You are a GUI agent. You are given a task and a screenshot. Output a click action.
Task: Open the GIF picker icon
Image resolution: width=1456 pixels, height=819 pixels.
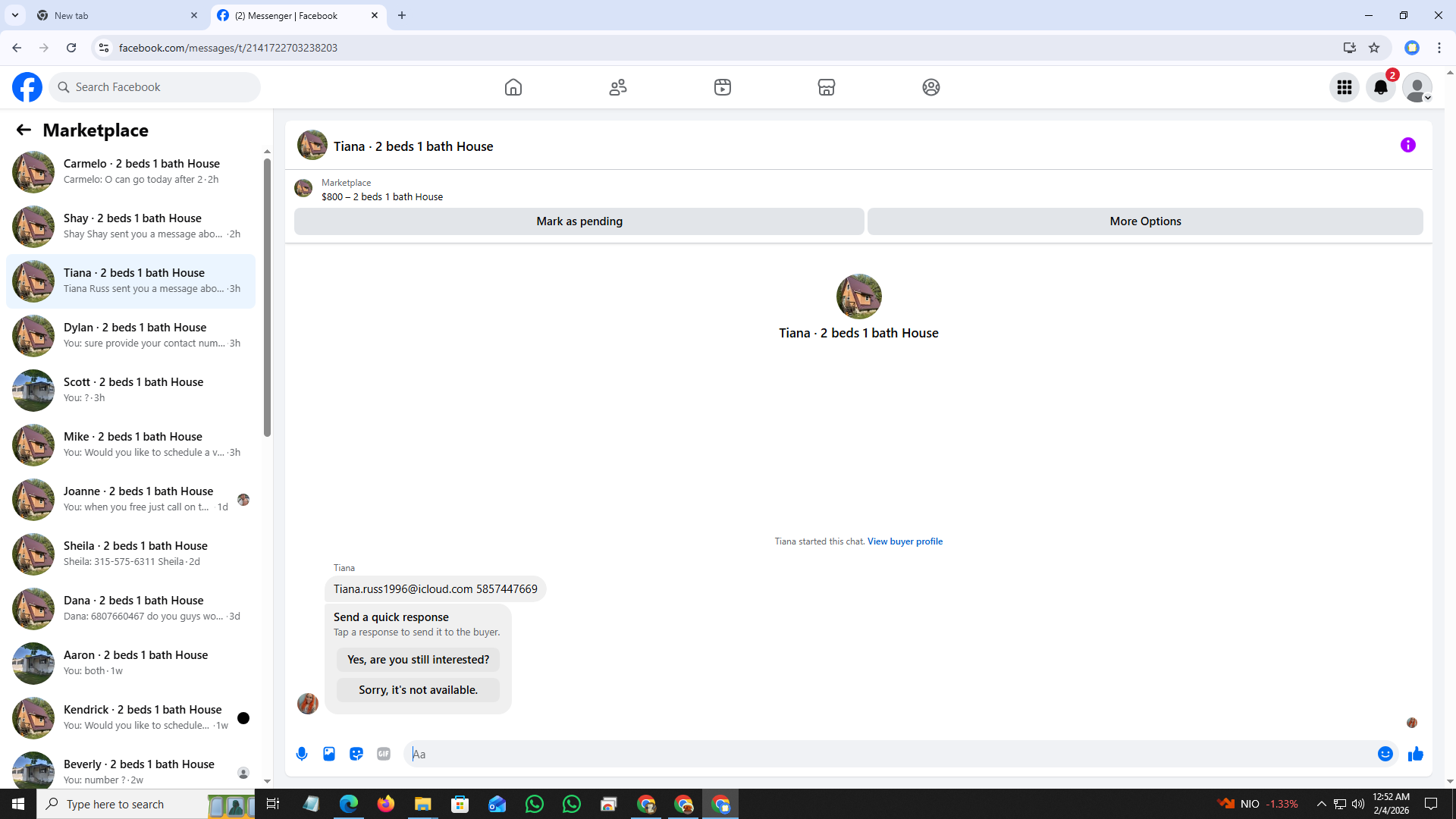coord(384,754)
